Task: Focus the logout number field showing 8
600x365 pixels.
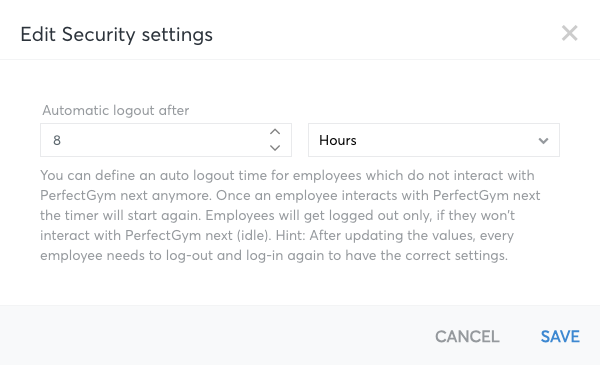Action: 166,140
